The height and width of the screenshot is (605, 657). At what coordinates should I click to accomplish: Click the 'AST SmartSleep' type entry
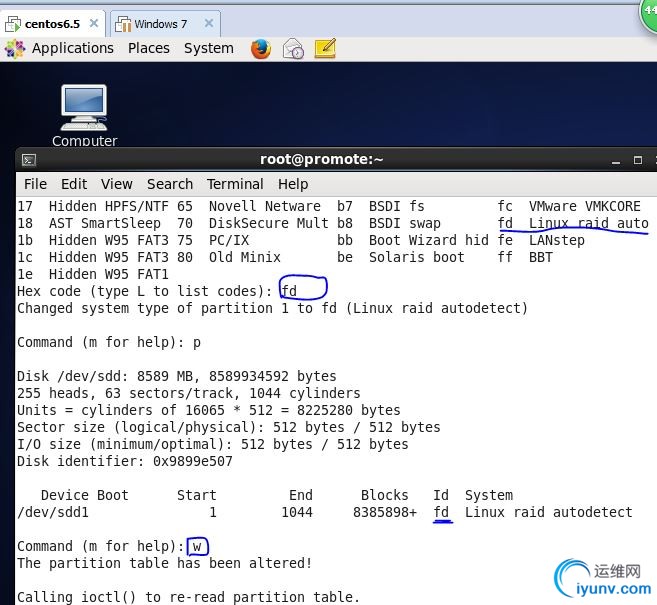coord(105,223)
